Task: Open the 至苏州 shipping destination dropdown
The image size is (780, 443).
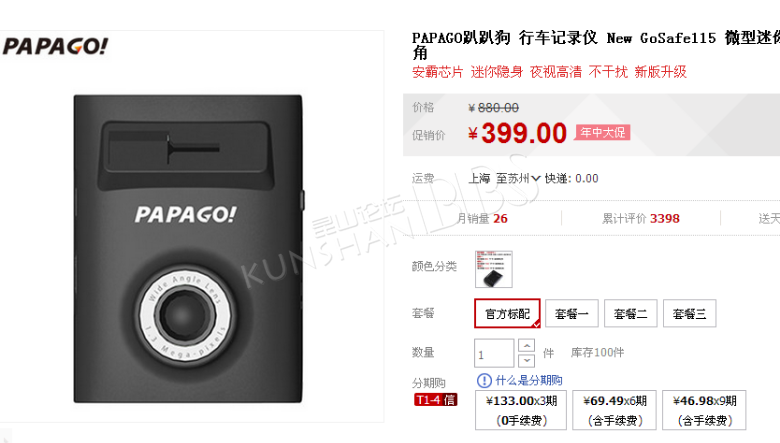Action: click(x=518, y=178)
